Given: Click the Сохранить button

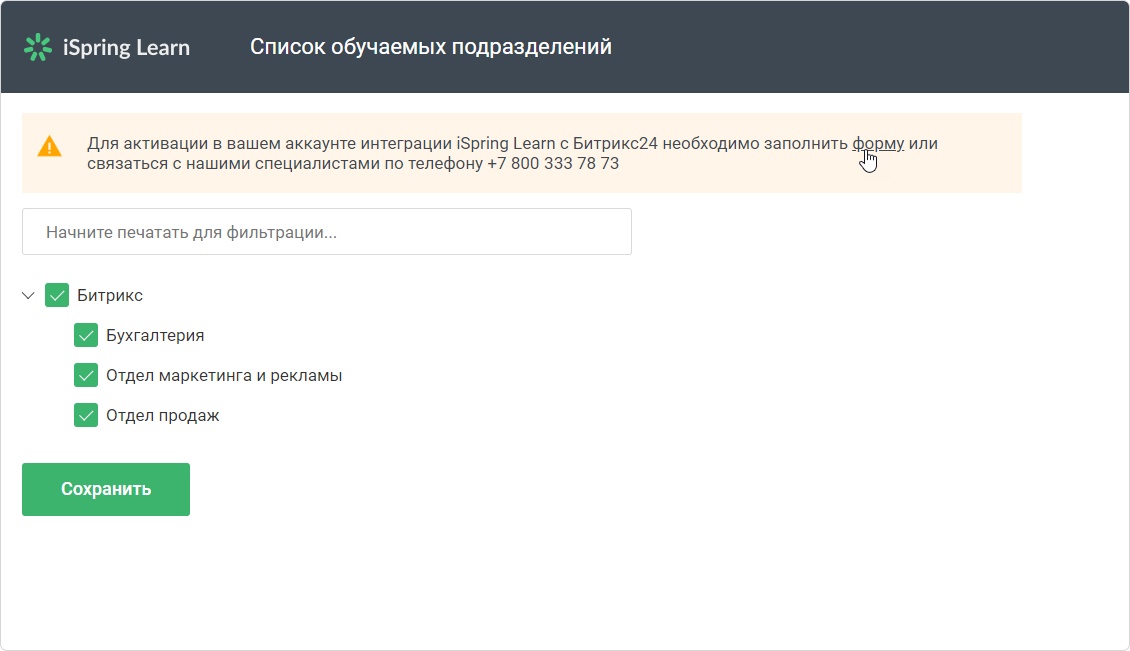Looking at the screenshot, I should coord(106,490).
